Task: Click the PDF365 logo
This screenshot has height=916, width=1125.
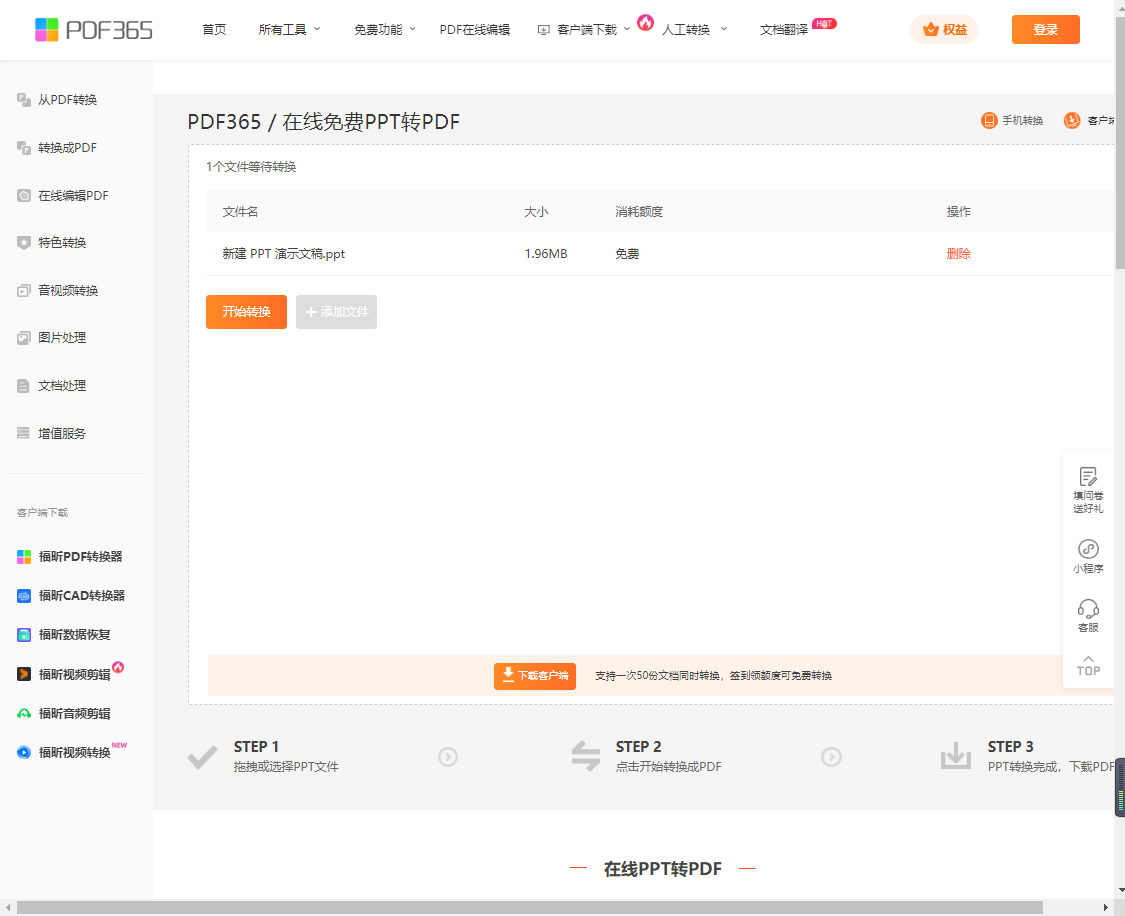Action: [94, 29]
